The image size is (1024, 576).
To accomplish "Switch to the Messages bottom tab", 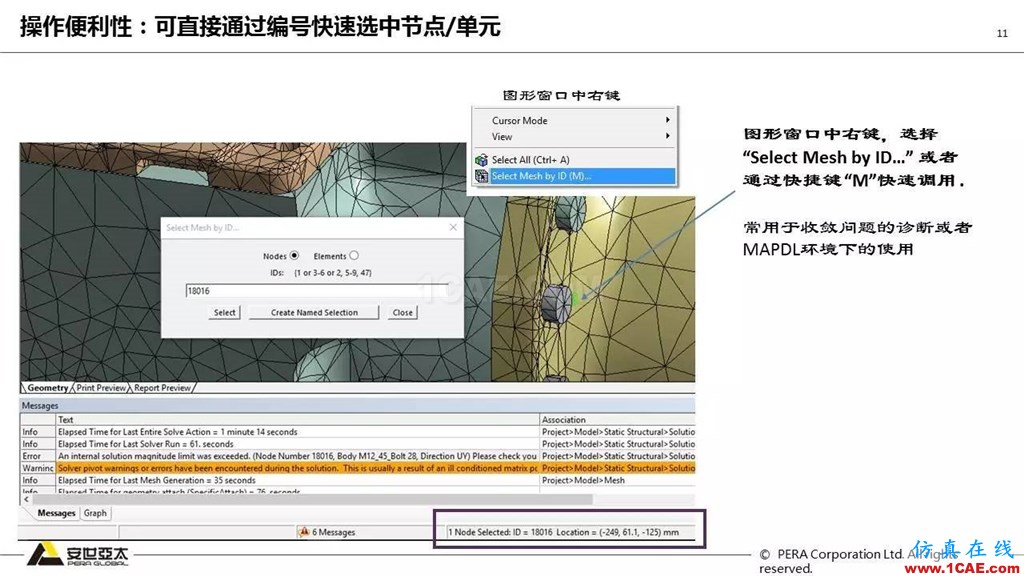I will click(x=56, y=513).
